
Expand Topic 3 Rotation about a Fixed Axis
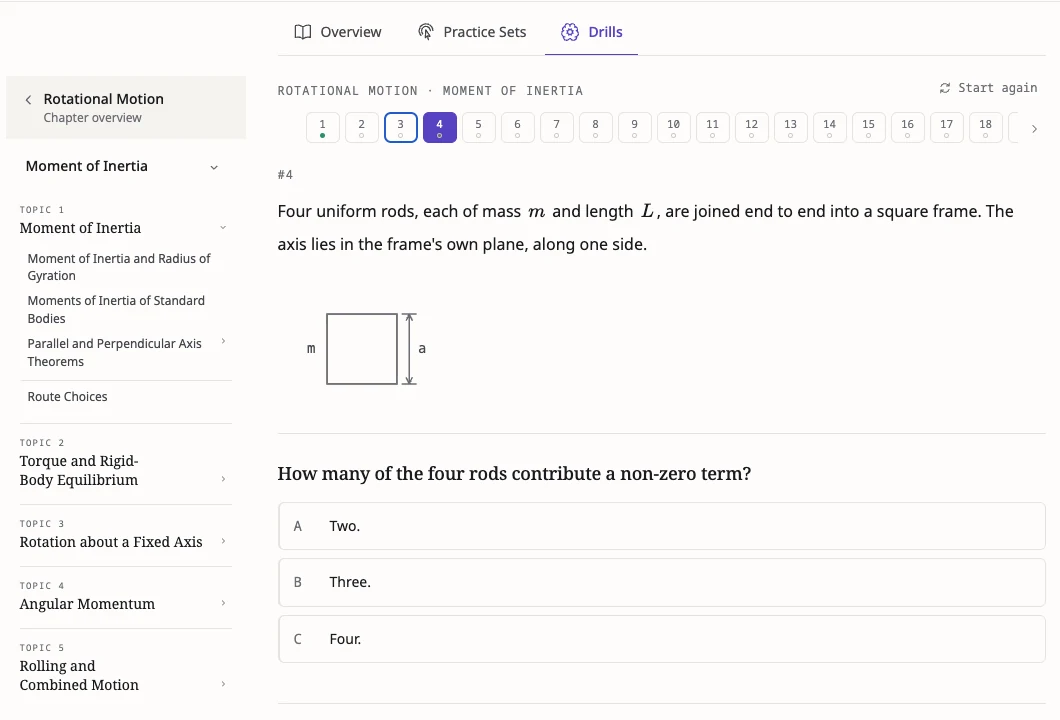(223, 542)
